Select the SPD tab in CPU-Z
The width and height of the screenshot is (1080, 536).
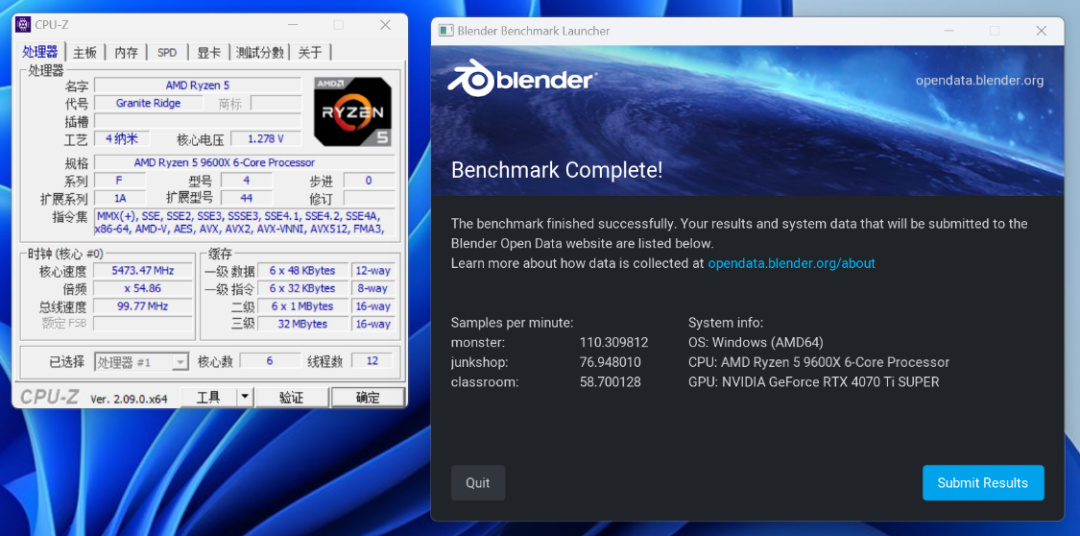coord(167,52)
